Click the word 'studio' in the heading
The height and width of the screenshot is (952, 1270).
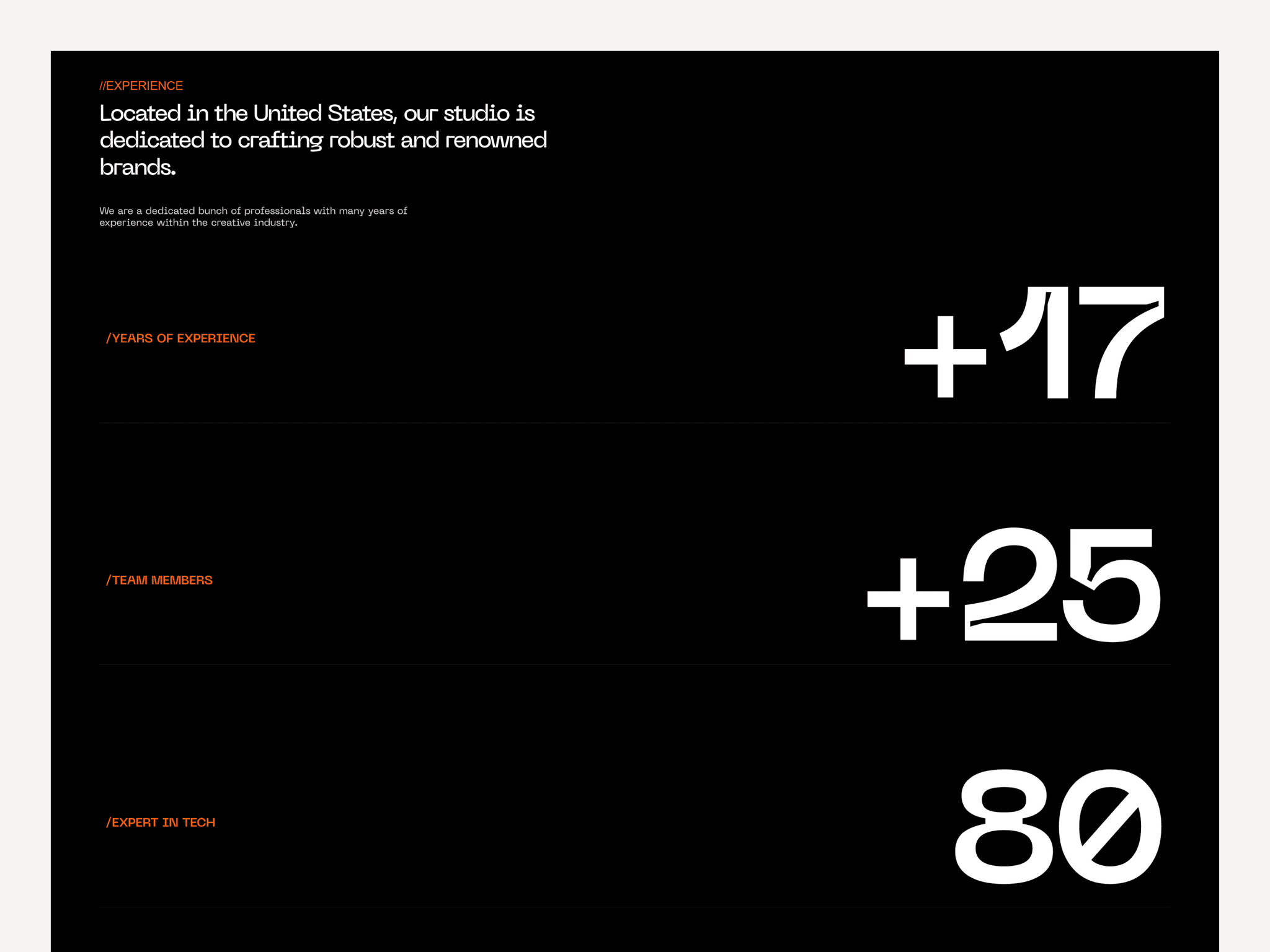click(477, 113)
